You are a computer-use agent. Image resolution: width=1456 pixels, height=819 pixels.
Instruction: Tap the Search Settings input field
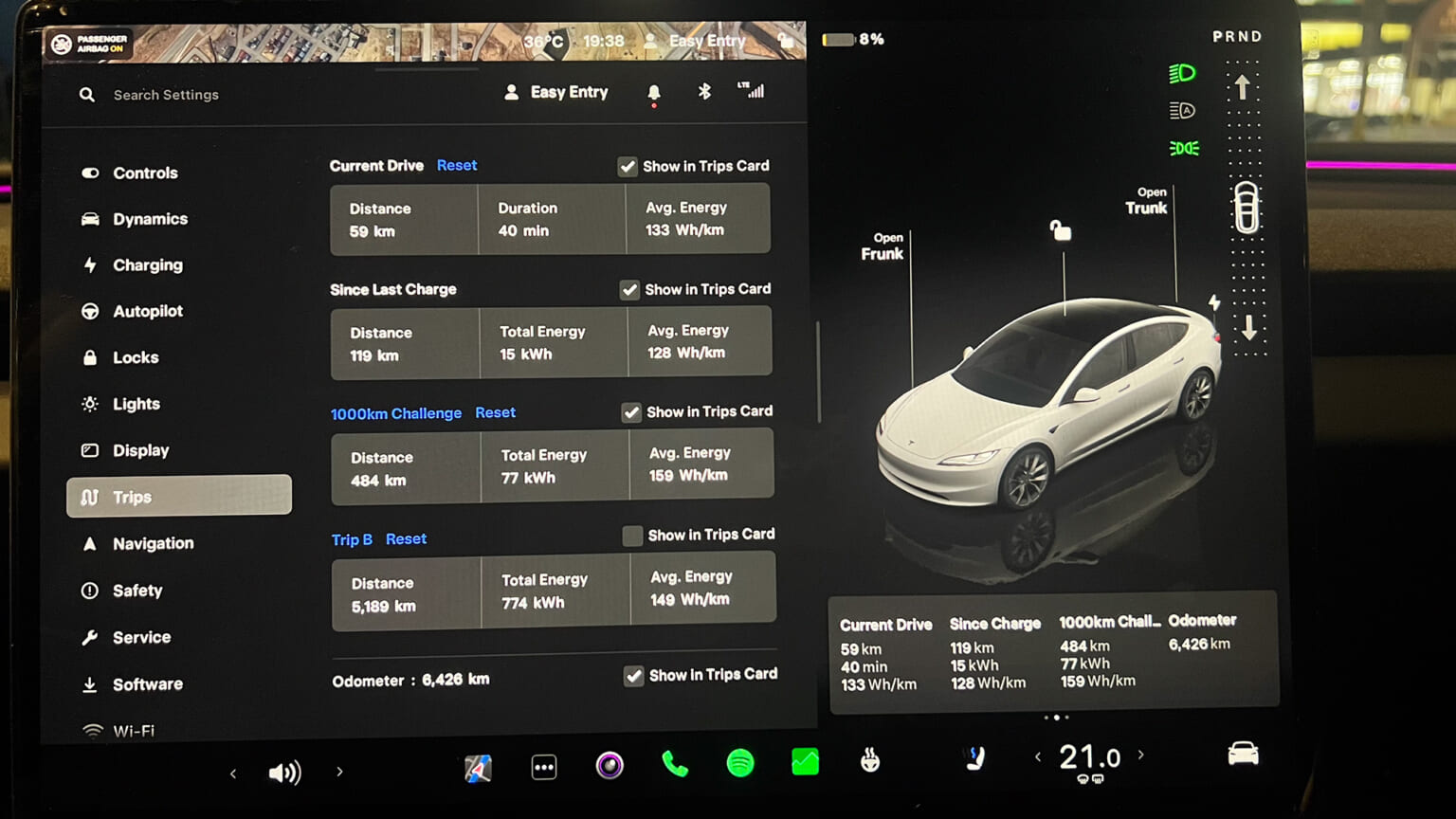click(166, 95)
